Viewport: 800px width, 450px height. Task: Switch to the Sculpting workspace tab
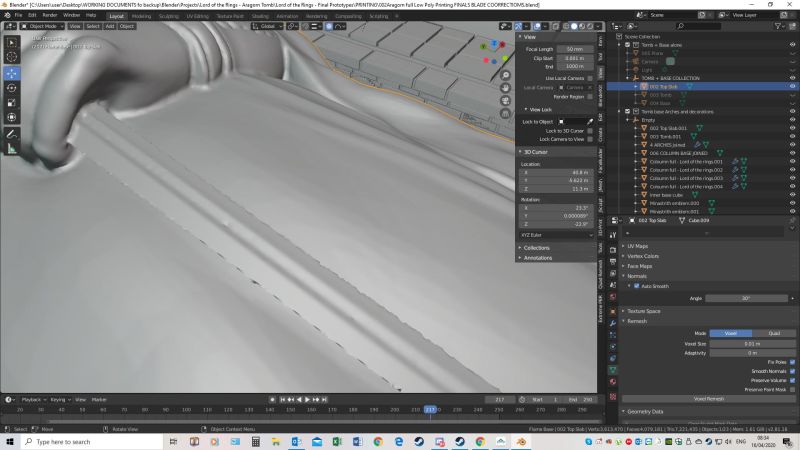click(168, 16)
